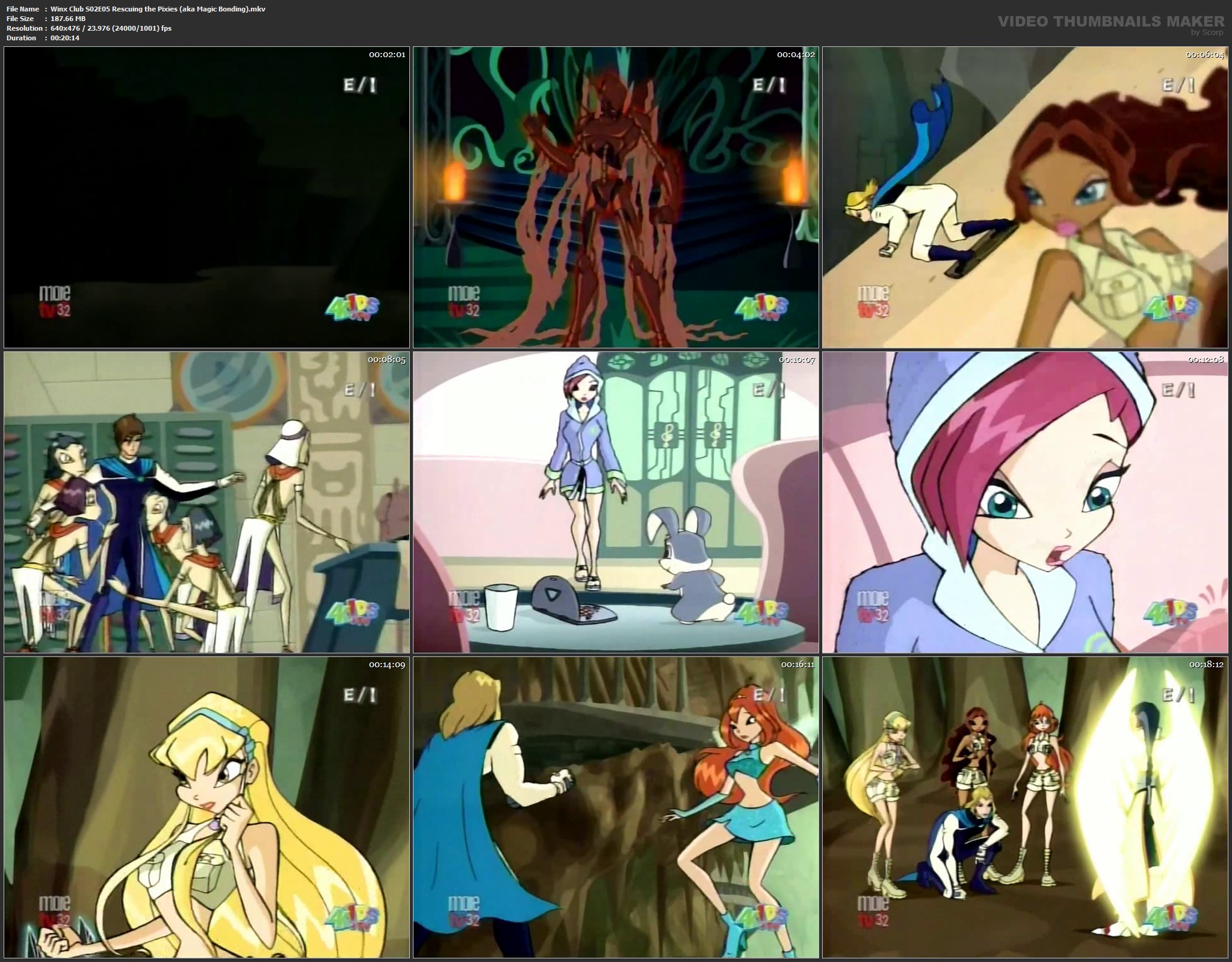The width and height of the screenshot is (1232, 962).
Task: Click the 4Kids TV logo in first thumbnail
Action: pos(352,309)
